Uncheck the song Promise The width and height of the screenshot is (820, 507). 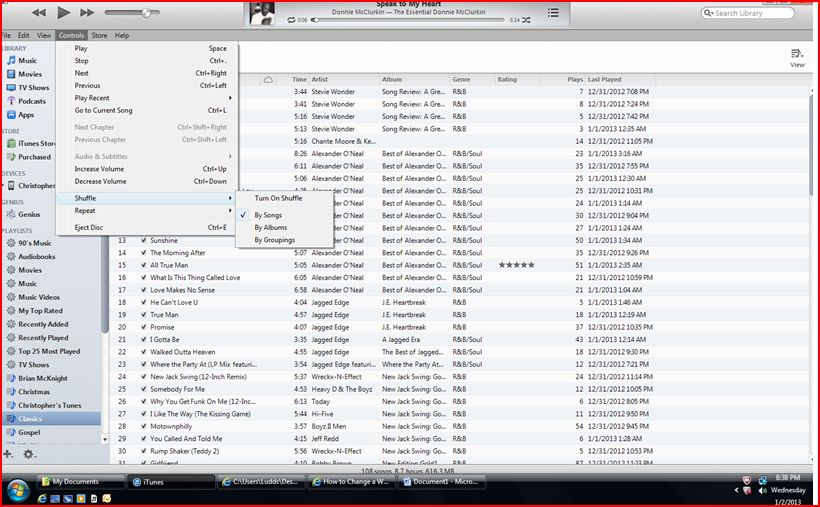(x=143, y=327)
